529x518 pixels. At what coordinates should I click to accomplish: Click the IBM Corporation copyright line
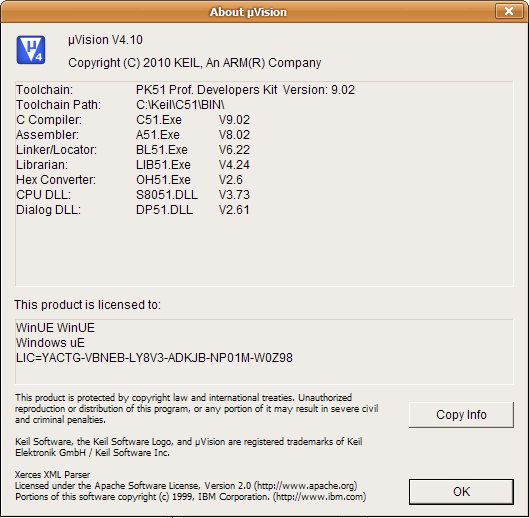click(x=191, y=497)
